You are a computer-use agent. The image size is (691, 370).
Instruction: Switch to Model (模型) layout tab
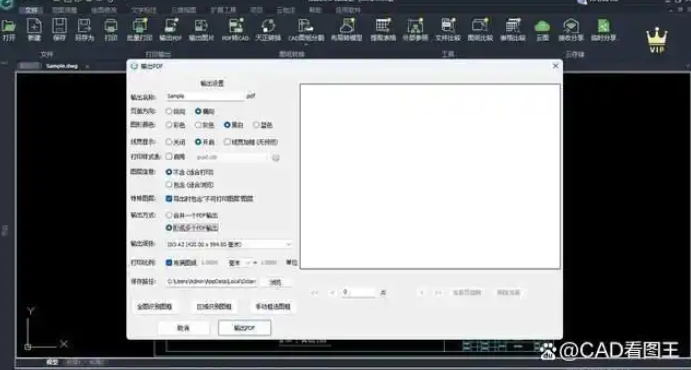point(52,362)
